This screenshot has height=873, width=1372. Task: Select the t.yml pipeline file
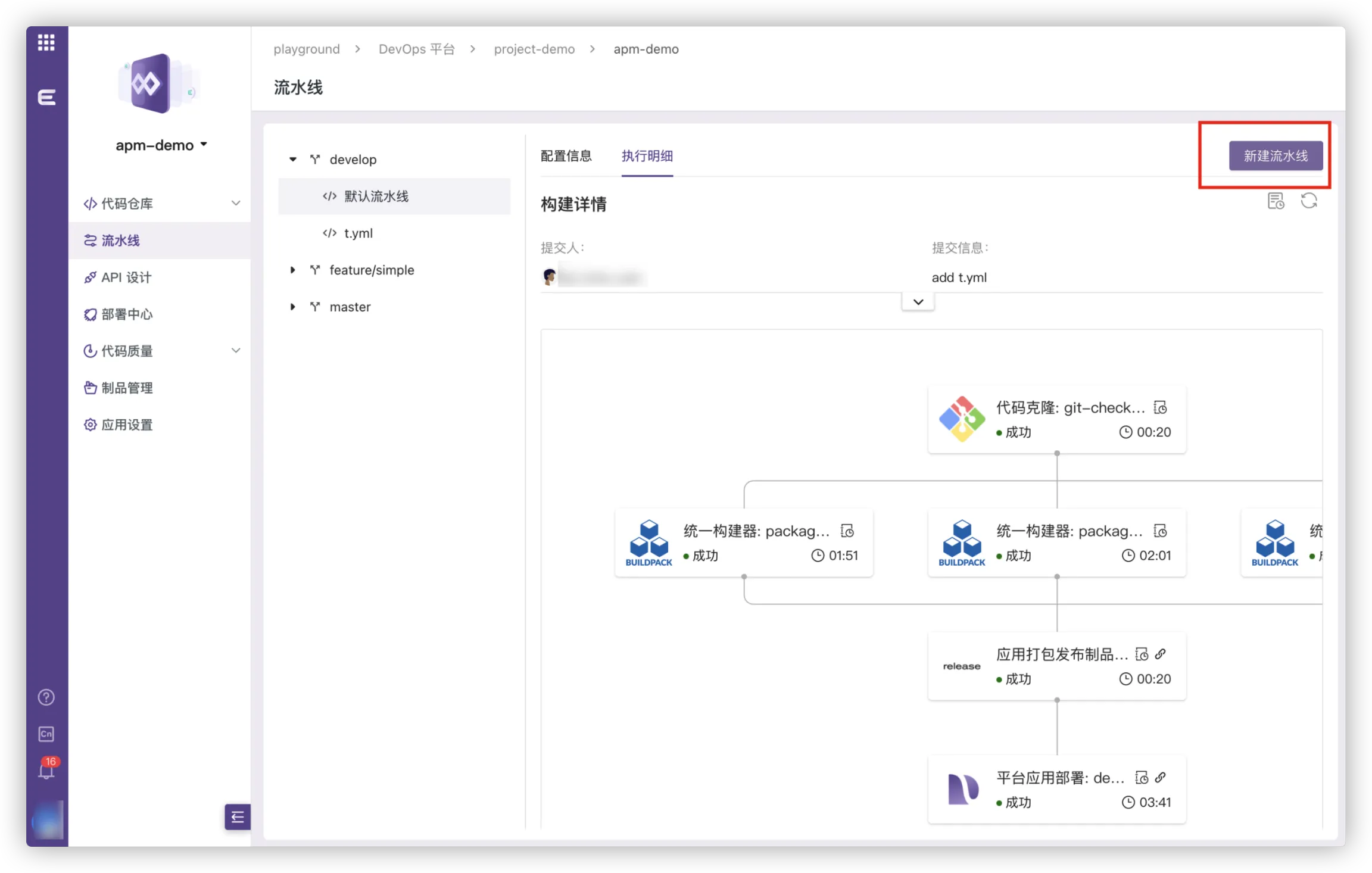click(358, 233)
